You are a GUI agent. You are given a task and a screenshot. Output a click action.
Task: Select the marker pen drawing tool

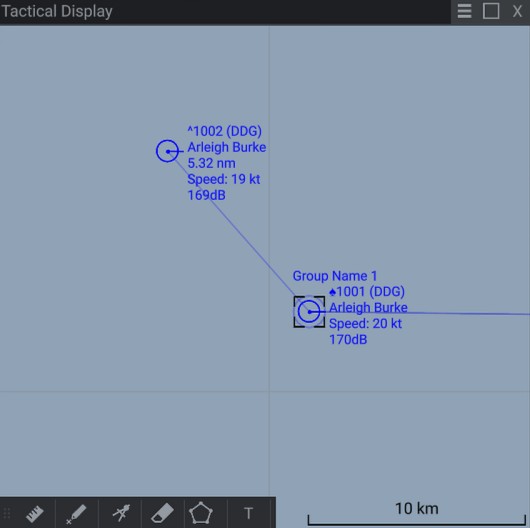[76, 514]
